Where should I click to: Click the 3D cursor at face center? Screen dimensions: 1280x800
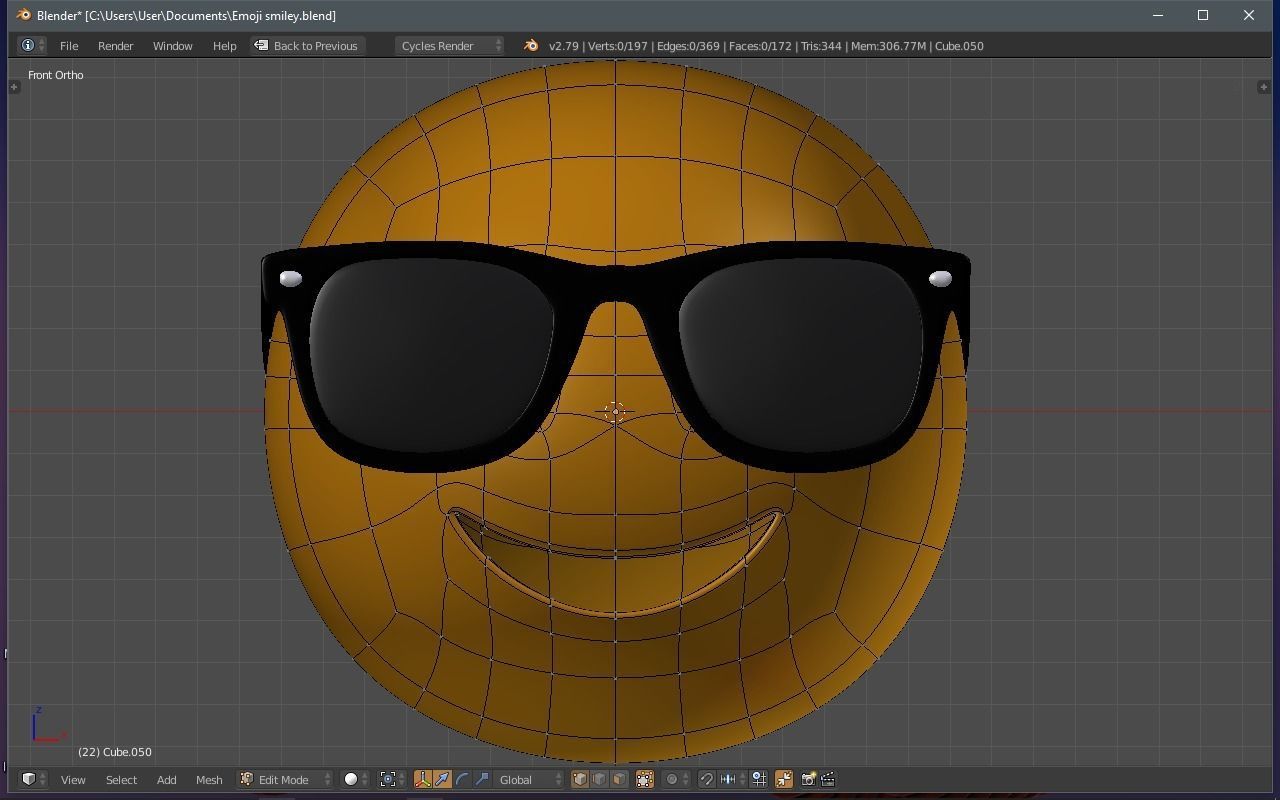615,412
